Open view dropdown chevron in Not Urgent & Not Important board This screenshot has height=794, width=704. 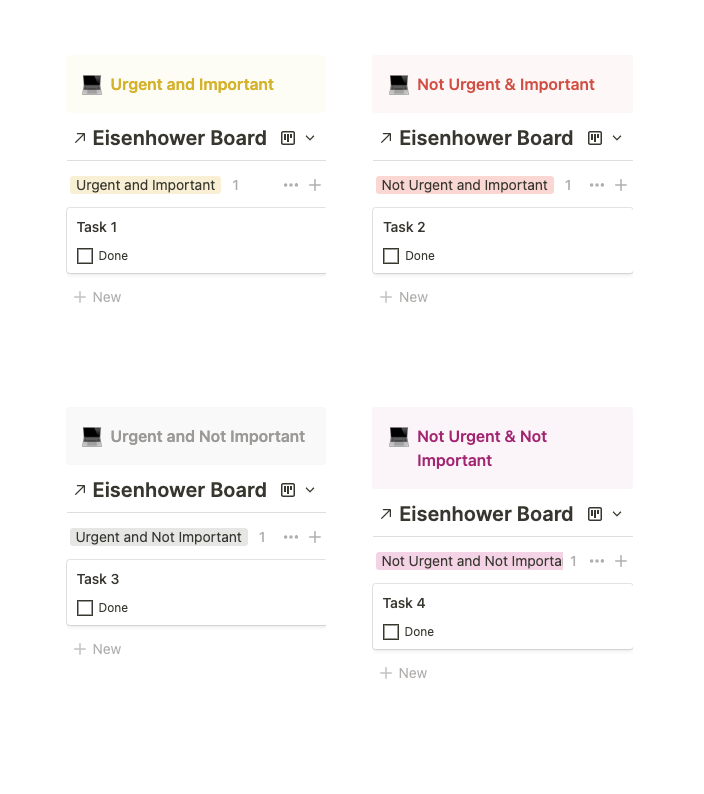(617, 514)
